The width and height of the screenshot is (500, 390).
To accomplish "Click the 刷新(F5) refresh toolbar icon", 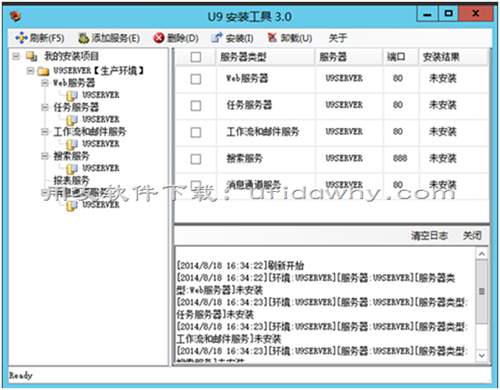I will 21,38.
